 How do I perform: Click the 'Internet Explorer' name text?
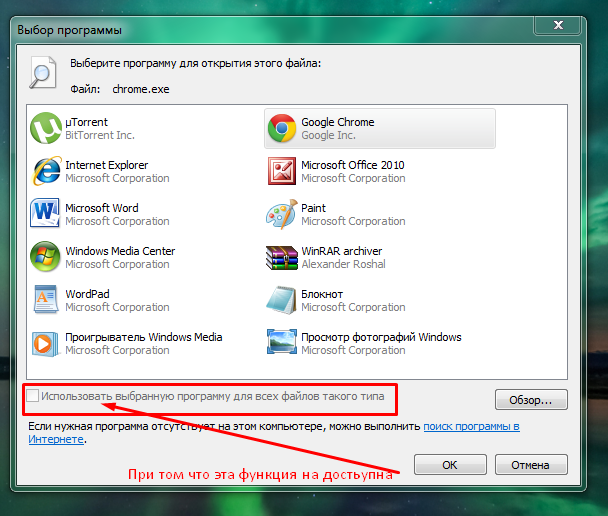coord(107,165)
